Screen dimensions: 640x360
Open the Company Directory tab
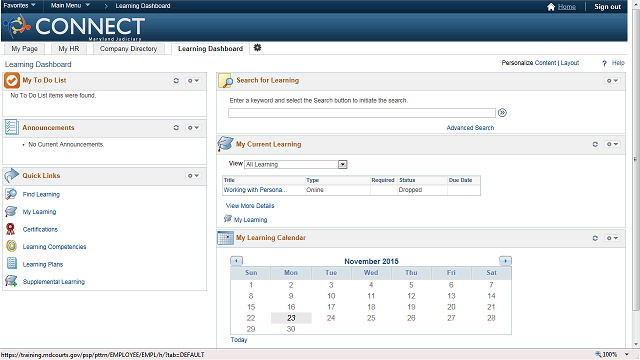click(129, 49)
